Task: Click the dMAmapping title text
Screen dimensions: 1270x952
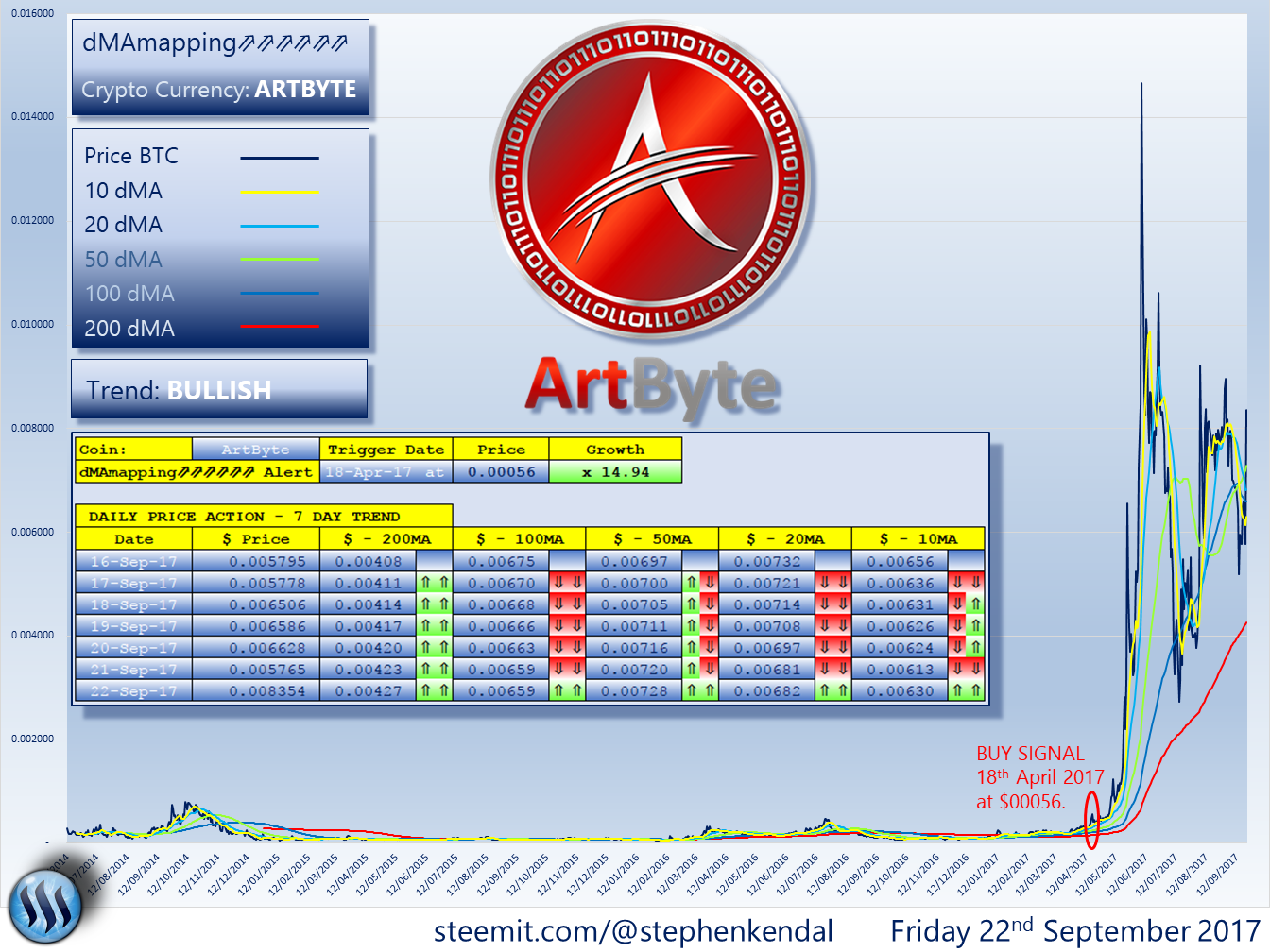Action: pyautogui.click(x=215, y=43)
